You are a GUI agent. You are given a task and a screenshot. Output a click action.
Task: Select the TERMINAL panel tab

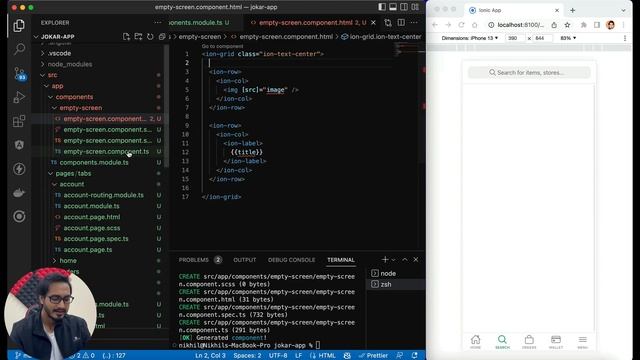(x=341, y=260)
